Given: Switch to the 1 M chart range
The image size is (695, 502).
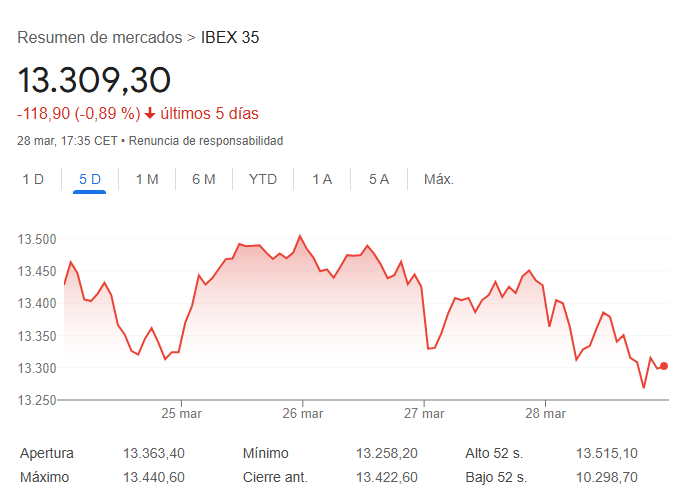Looking at the screenshot, I should coord(147,179).
